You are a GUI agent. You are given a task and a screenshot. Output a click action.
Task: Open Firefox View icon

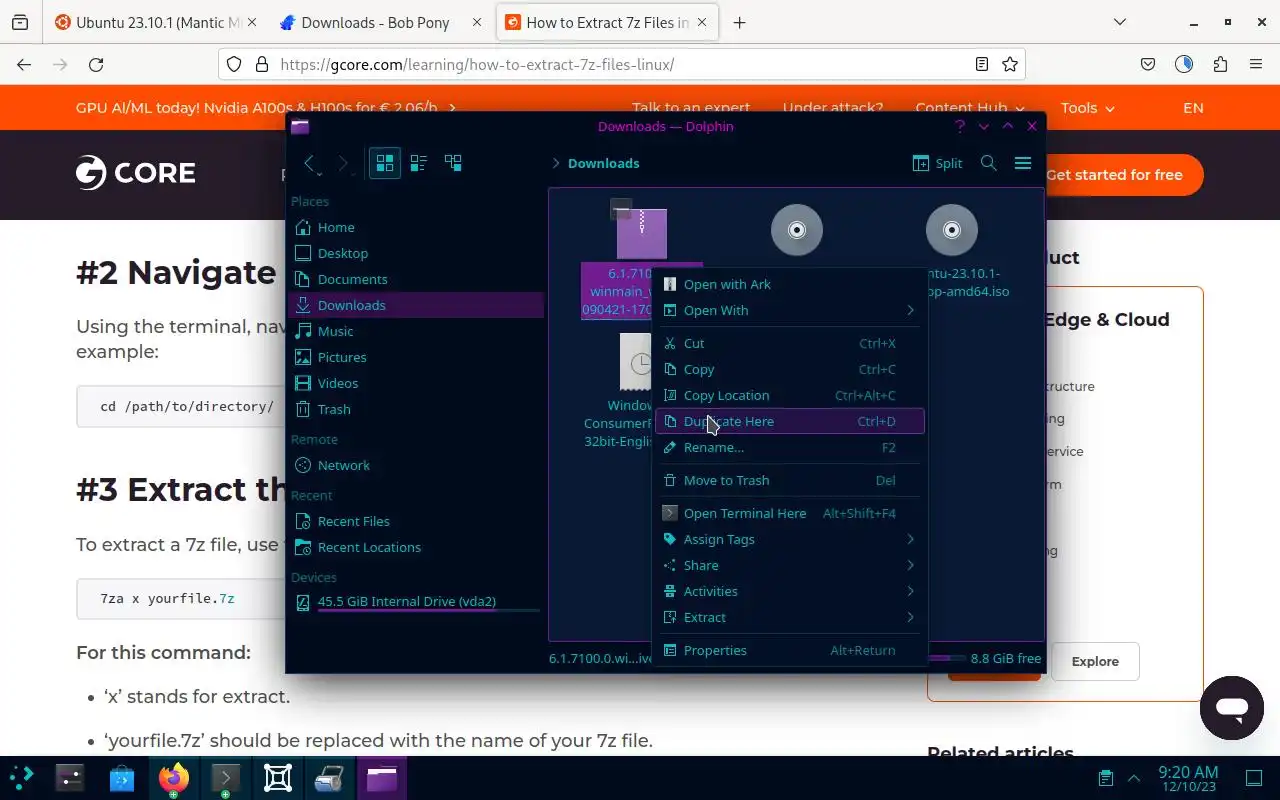tap(20, 22)
